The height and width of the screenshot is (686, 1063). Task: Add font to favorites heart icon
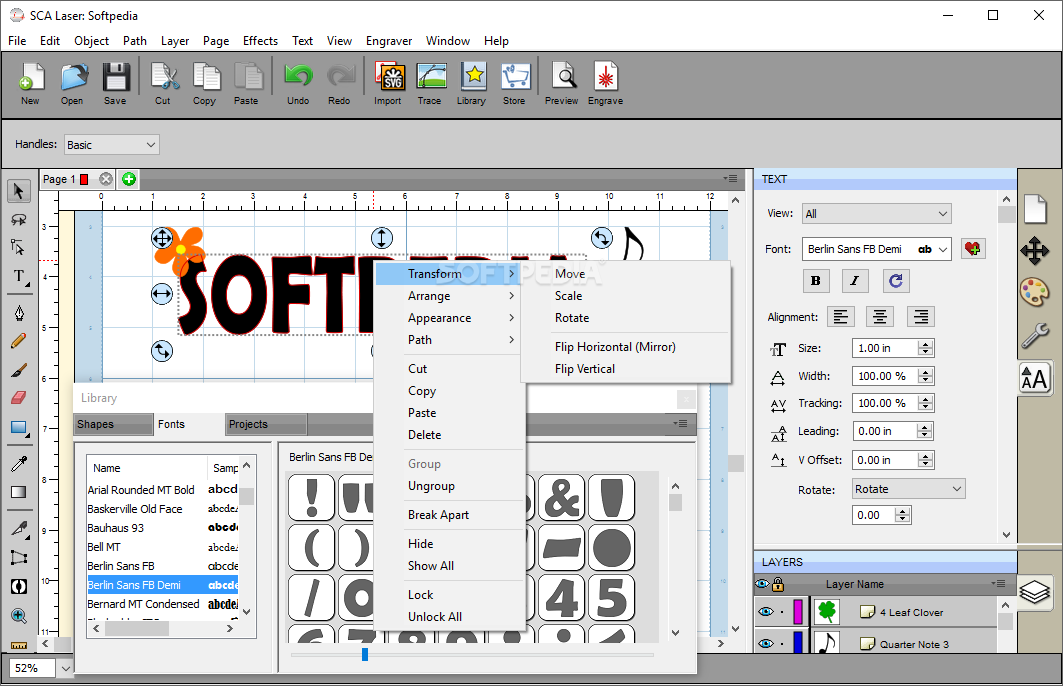[973, 249]
